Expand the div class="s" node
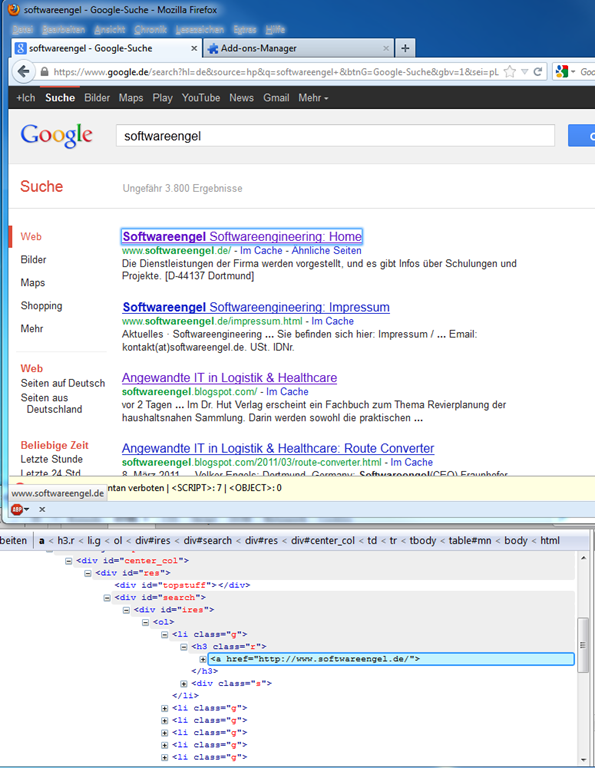 (184, 684)
